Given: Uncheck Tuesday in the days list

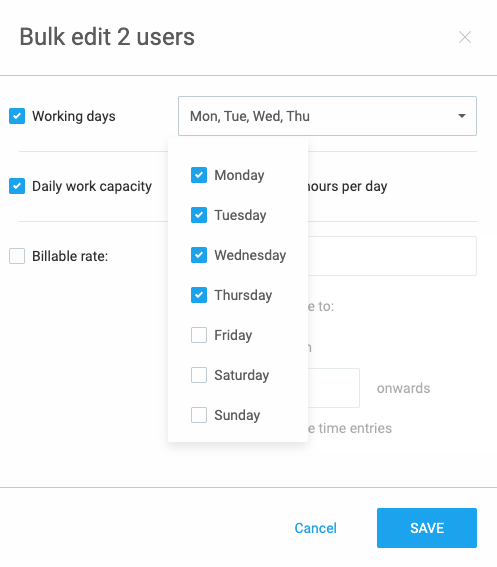Looking at the screenshot, I should click(x=199, y=215).
